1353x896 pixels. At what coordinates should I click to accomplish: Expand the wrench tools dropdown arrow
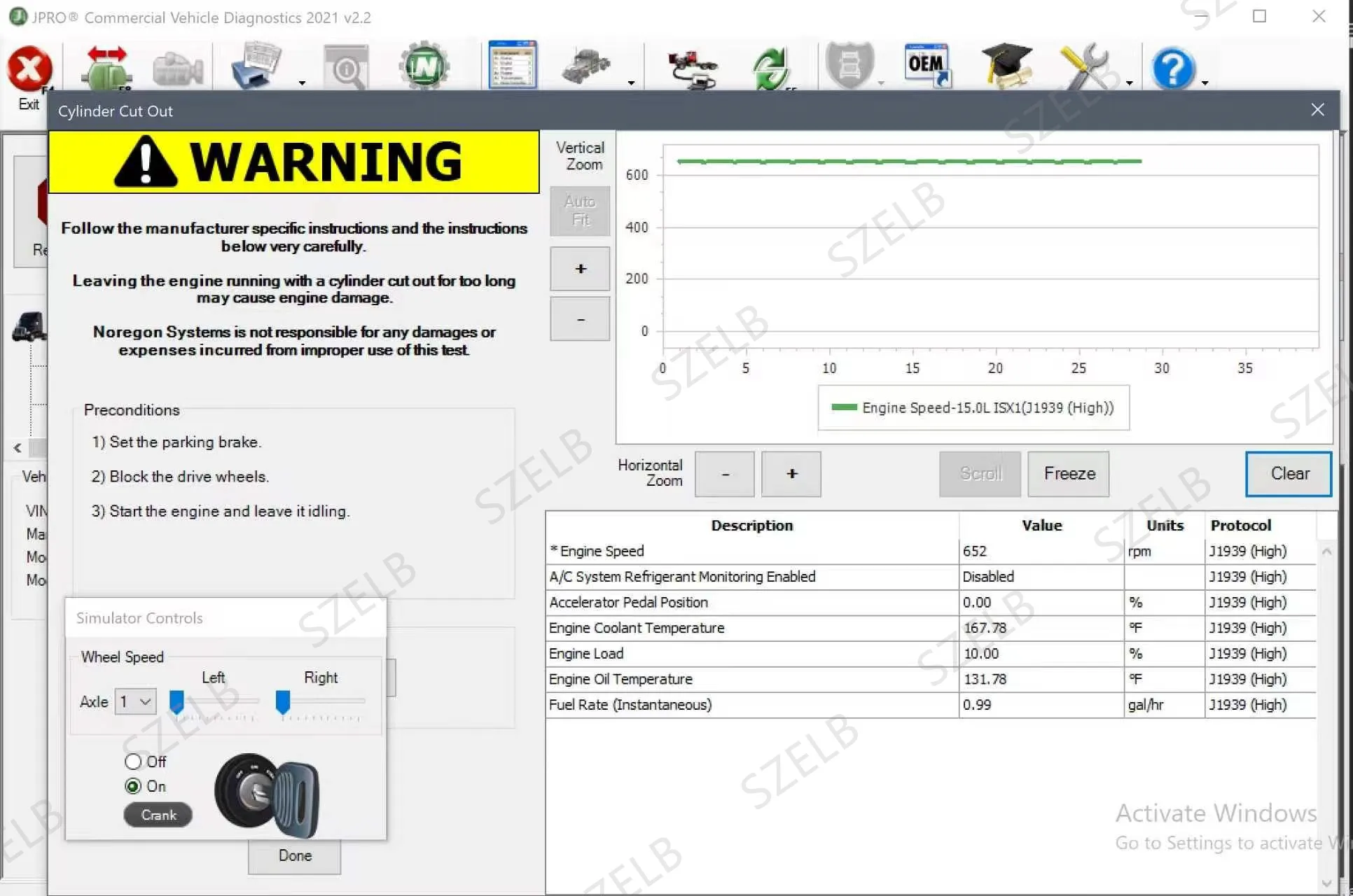(x=1129, y=83)
